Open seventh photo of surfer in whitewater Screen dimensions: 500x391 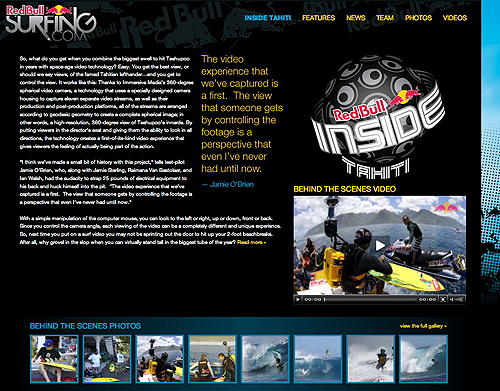370,359
